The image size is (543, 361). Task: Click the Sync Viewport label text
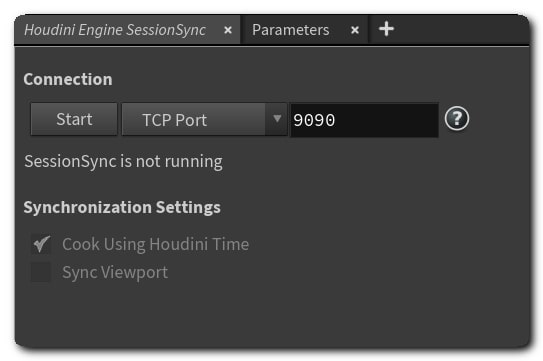click(x=115, y=272)
